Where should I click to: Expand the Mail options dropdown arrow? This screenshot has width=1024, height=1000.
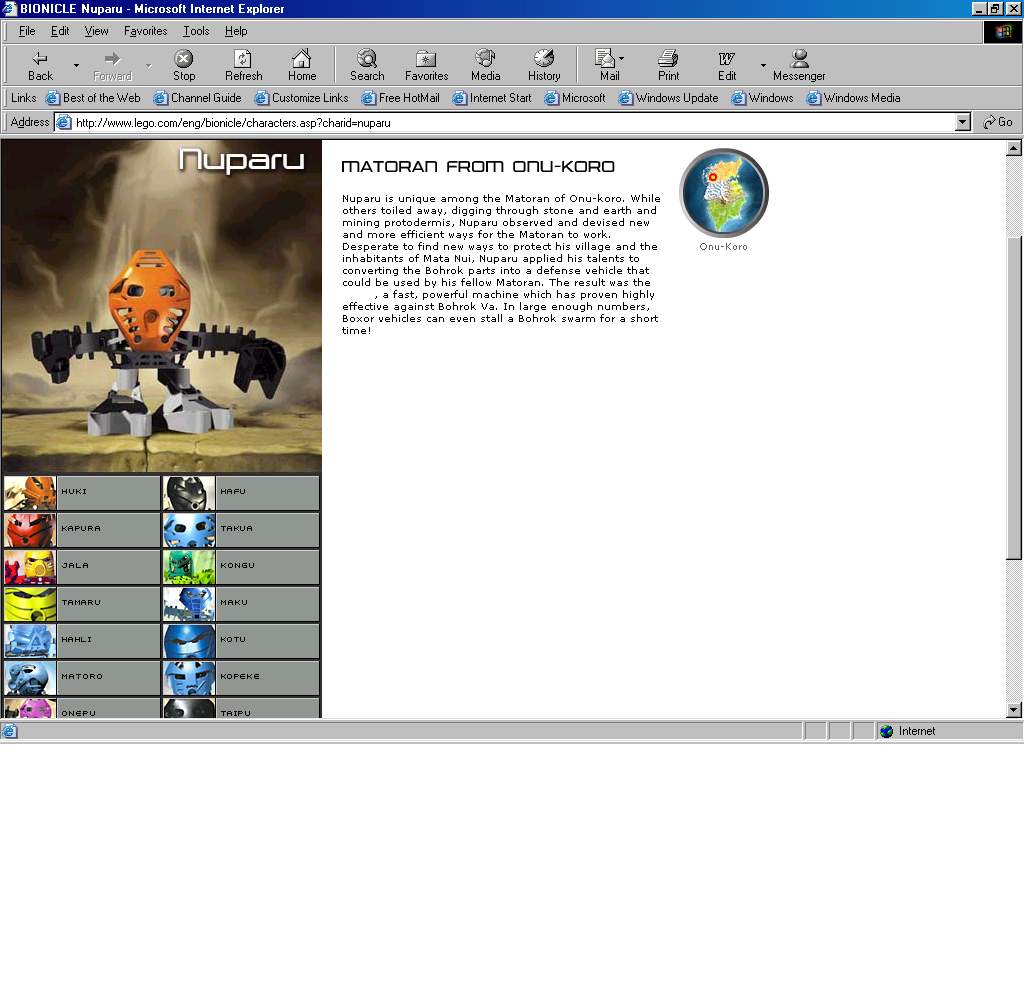coord(621,58)
